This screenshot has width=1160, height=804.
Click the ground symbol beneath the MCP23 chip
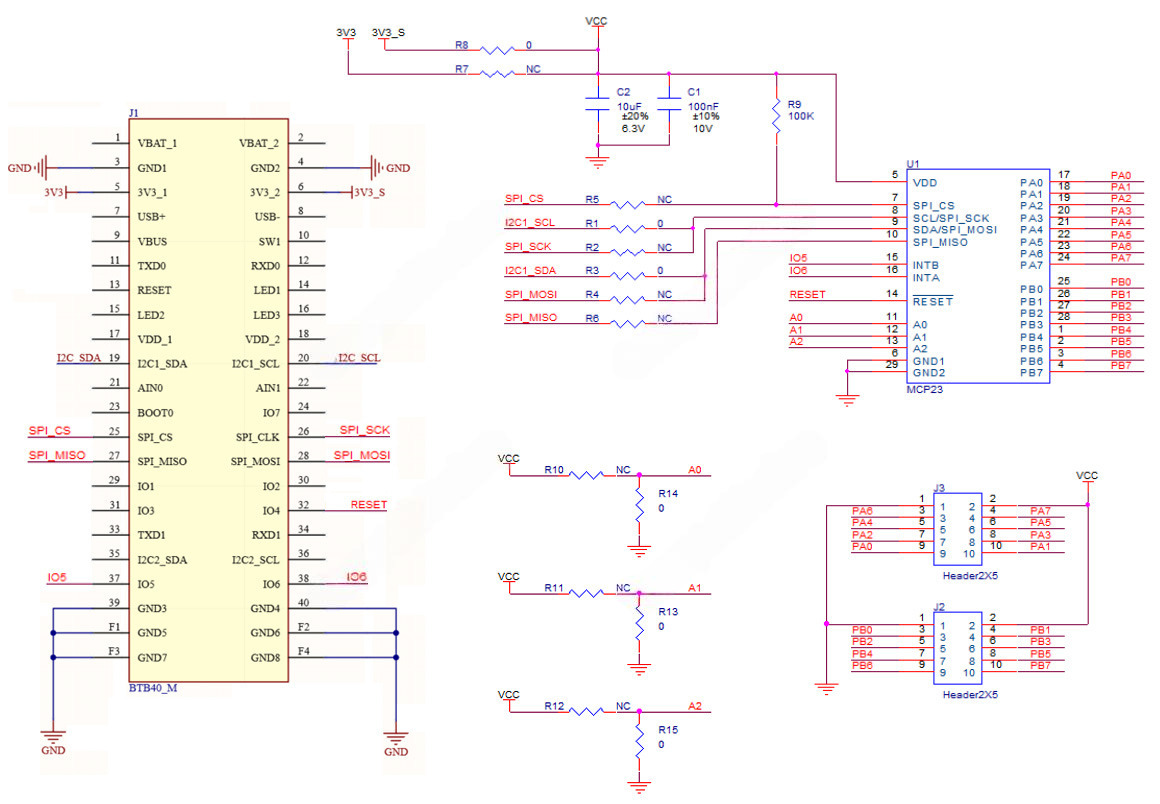pos(847,402)
